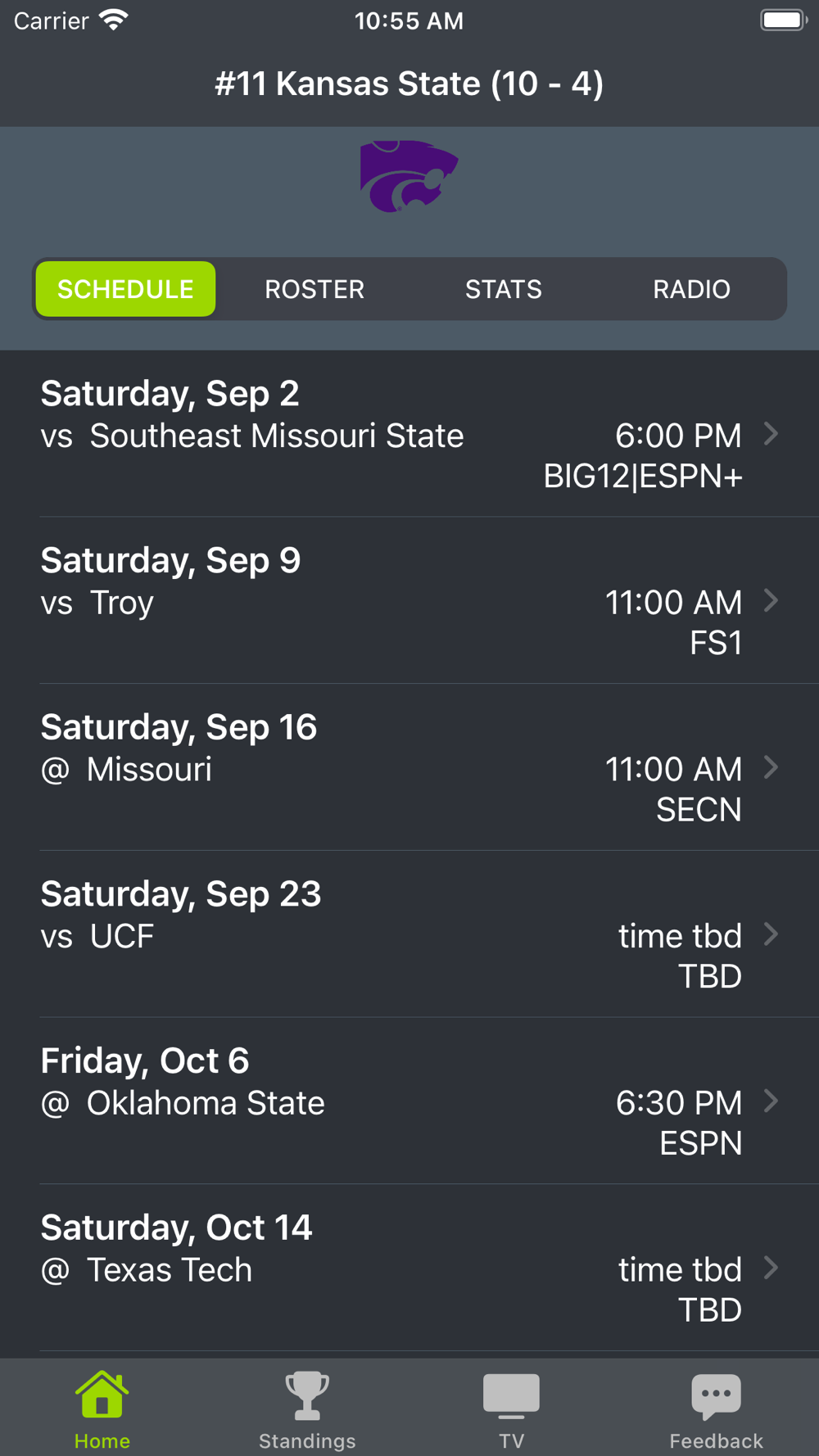The width and height of the screenshot is (819, 1456).
Task: Tap the battery status icon
Action: click(784, 20)
